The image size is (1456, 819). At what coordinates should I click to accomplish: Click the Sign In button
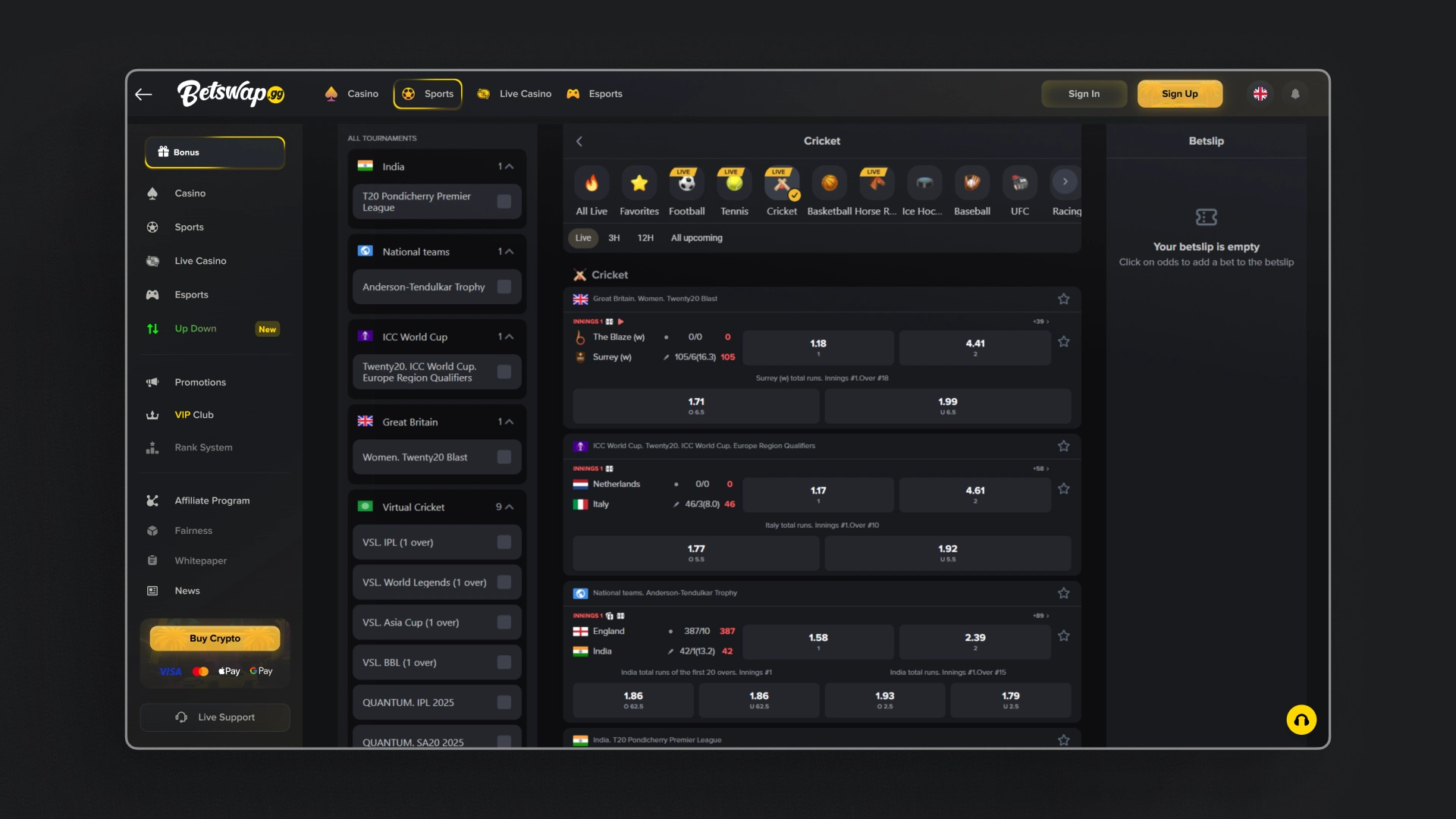(1084, 94)
